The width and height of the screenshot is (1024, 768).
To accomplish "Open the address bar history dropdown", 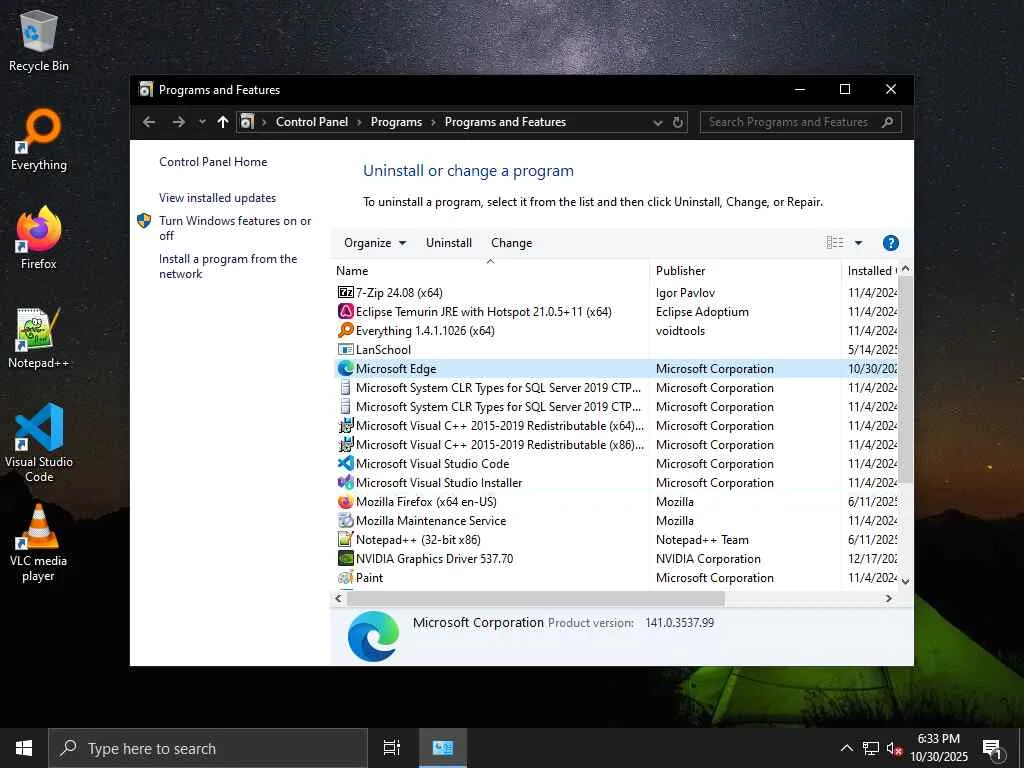I will click(x=658, y=122).
